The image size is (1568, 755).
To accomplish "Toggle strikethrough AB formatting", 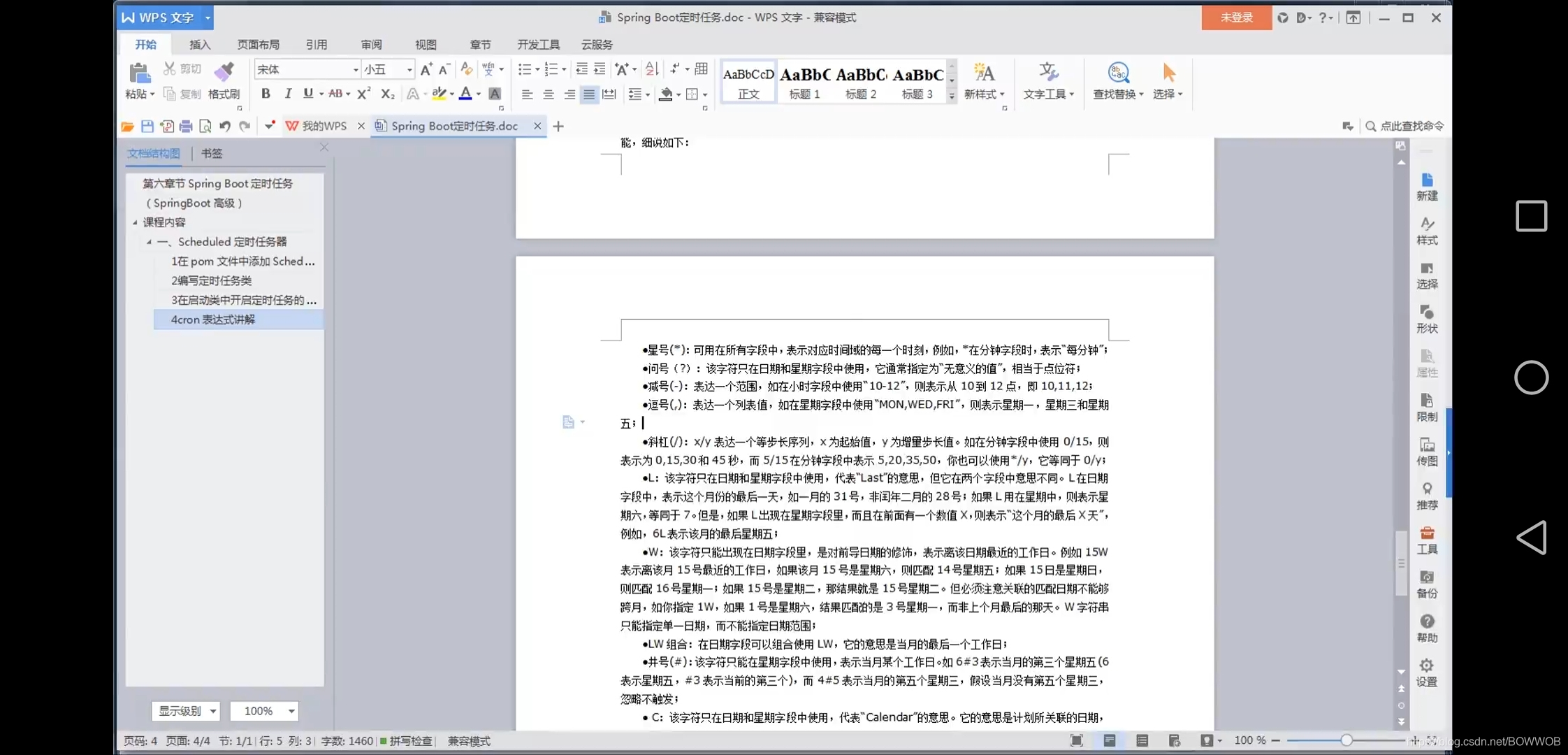I will pos(335,94).
